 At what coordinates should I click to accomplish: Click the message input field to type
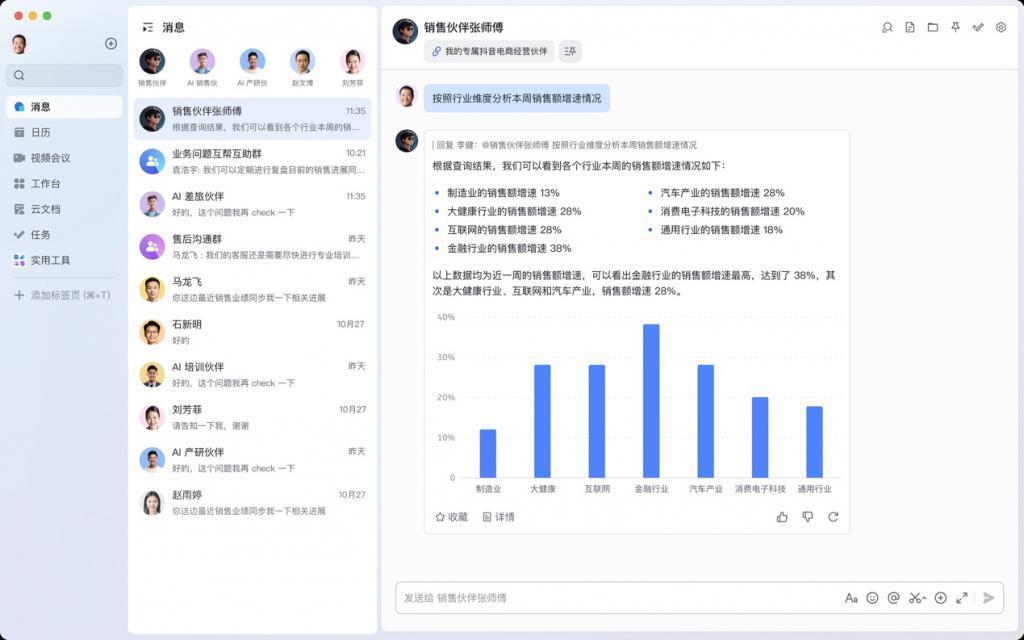600,597
